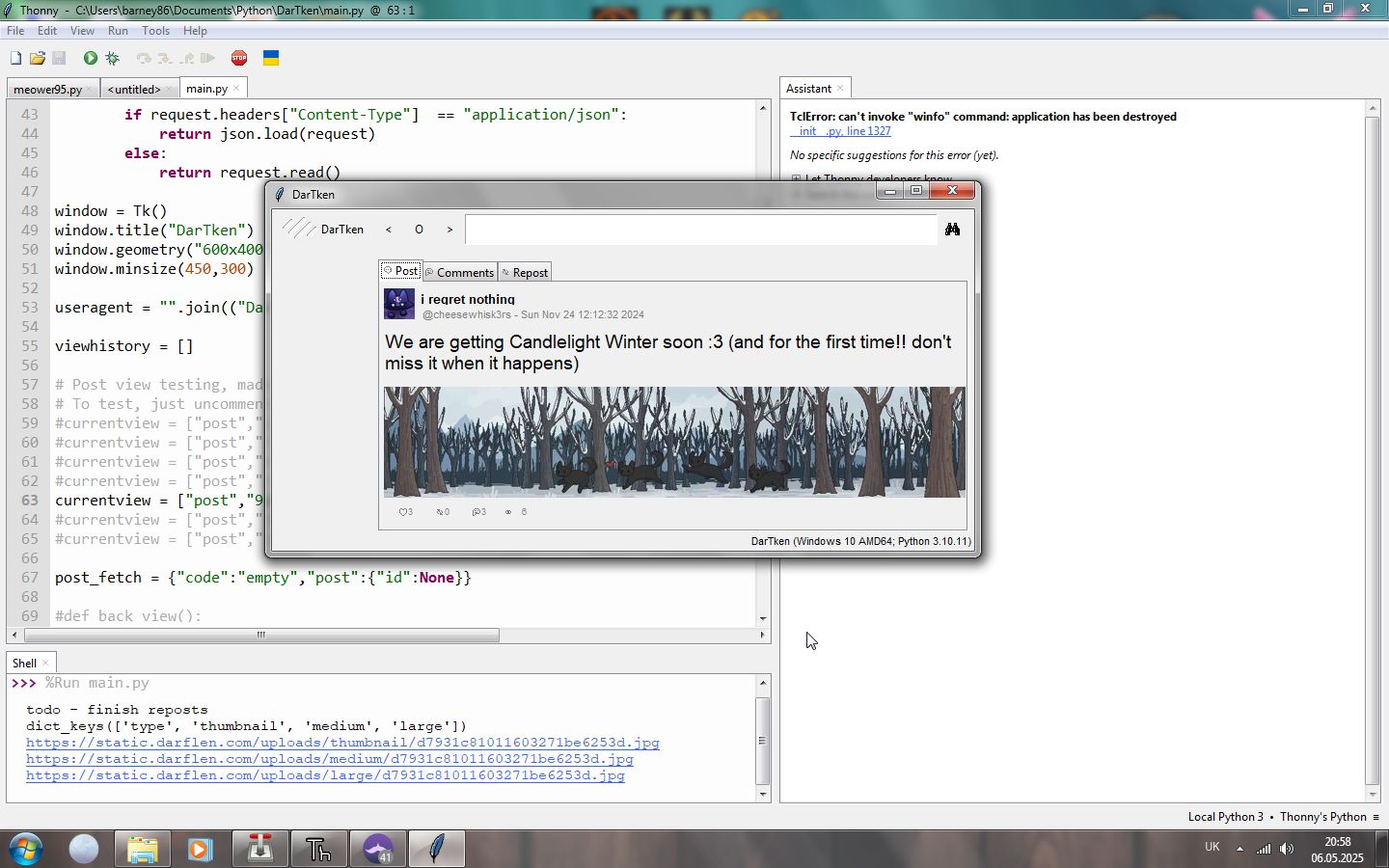
Task: Open the large image URL in Shell
Action: click(325, 775)
